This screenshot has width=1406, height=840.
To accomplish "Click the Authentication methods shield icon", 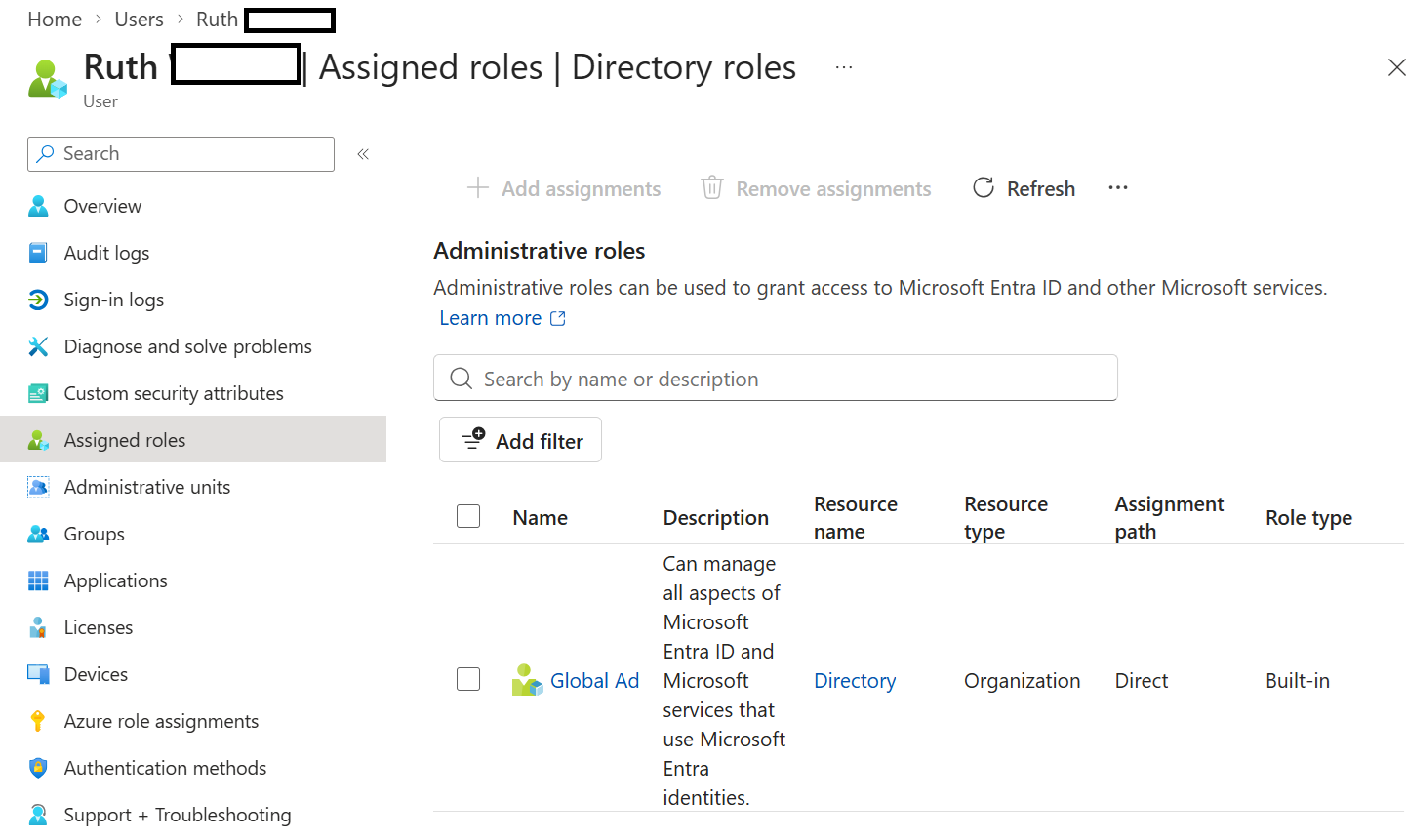I will [x=38, y=768].
